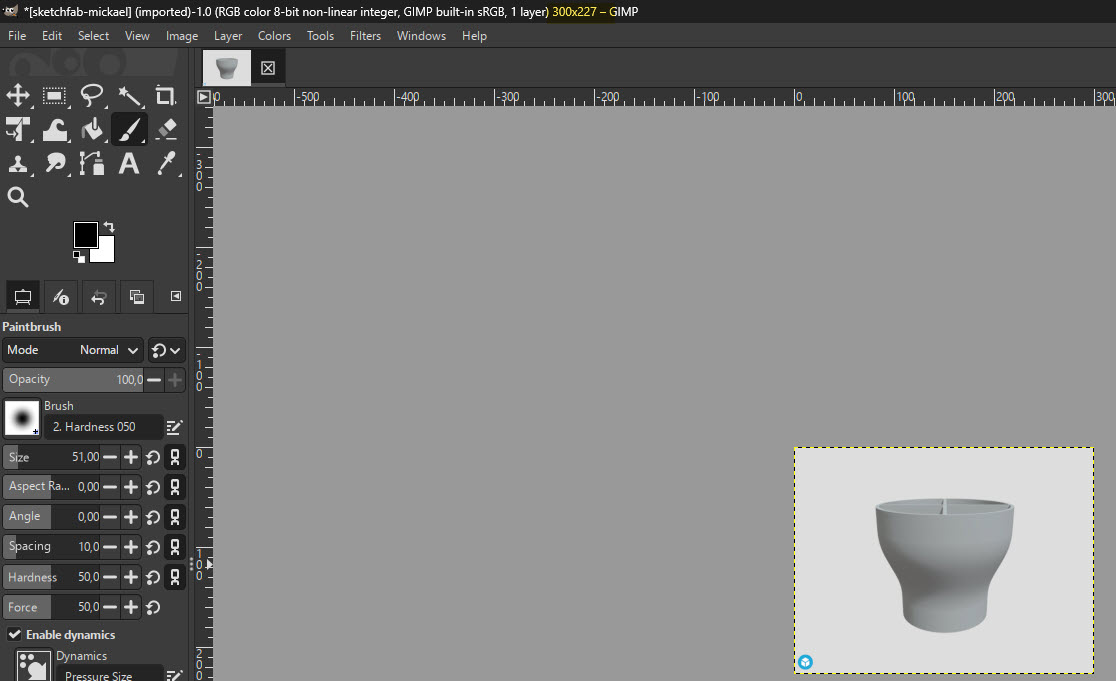The width and height of the screenshot is (1116, 681).
Task: Toggle link Hardness to brush default
Action: coord(175,577)
